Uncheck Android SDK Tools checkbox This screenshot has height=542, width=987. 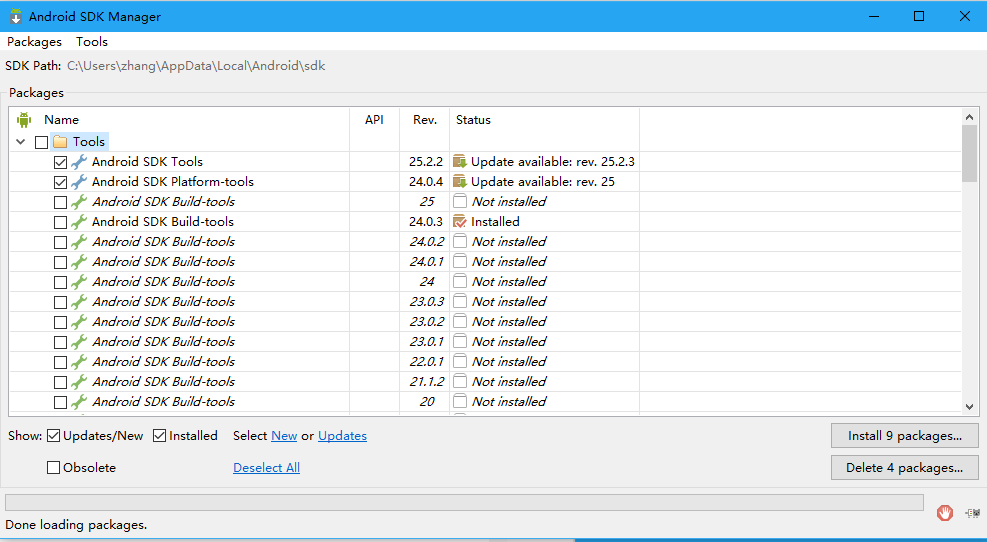60,162
